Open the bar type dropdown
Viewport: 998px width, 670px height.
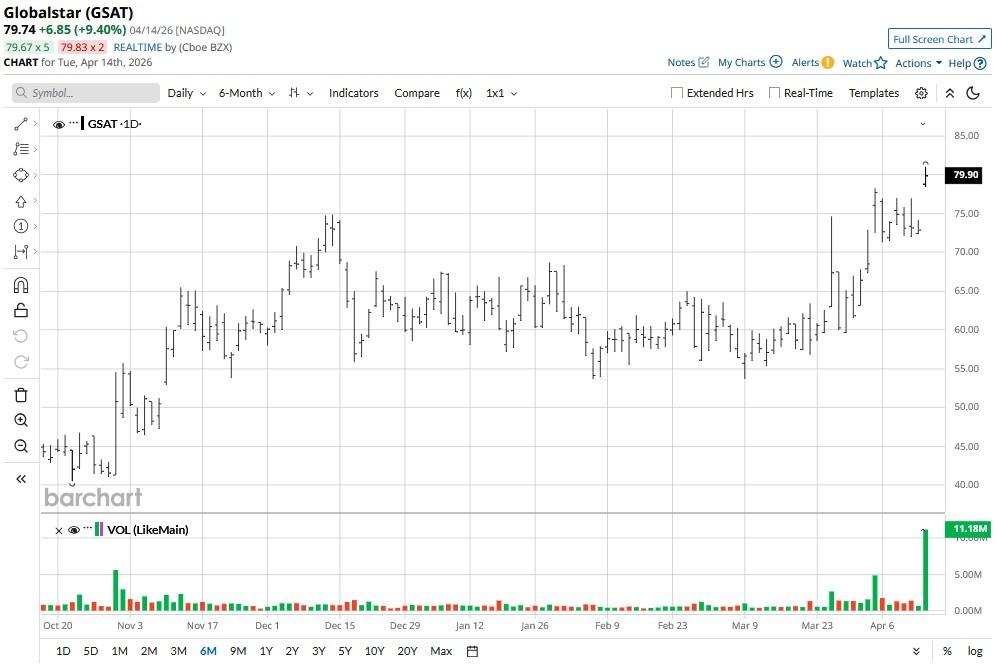(x=301, y=93)
